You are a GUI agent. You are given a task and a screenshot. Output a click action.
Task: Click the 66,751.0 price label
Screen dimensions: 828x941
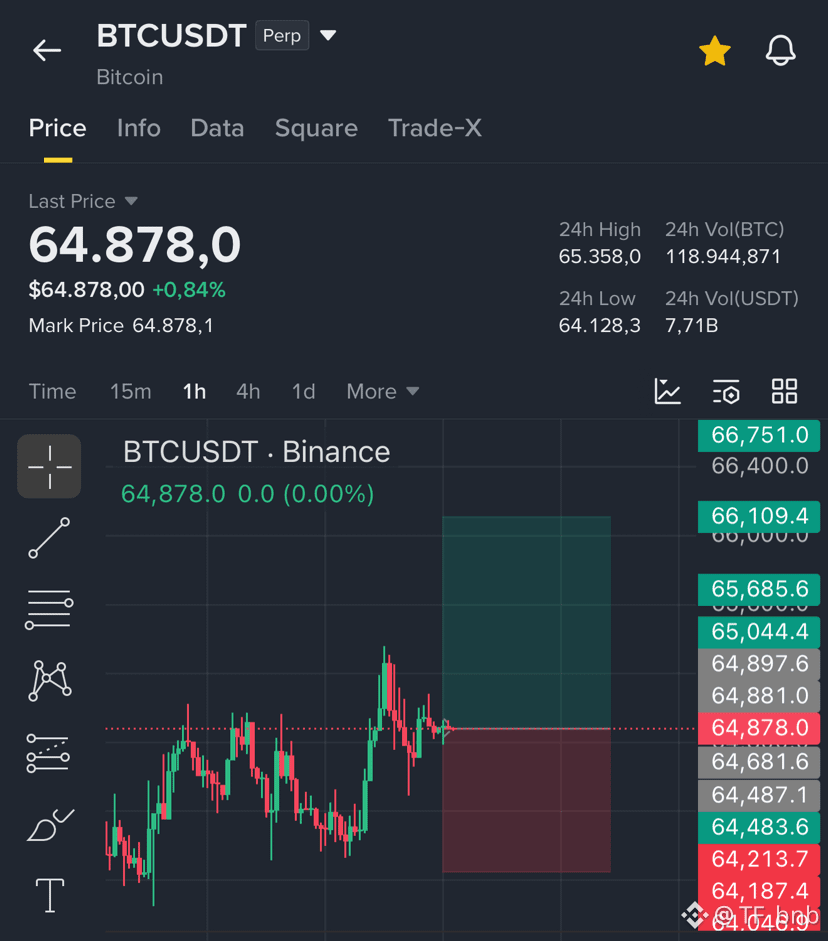click(759, 435)
